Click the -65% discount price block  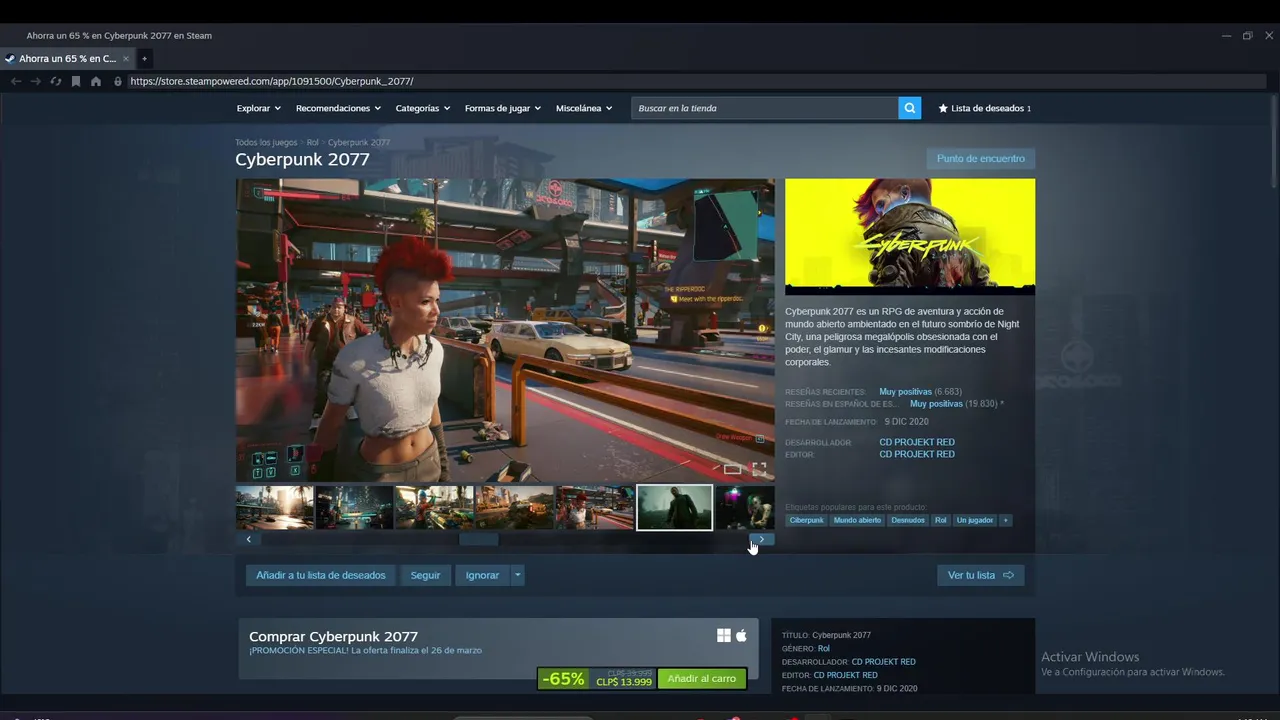pos(597,679)
